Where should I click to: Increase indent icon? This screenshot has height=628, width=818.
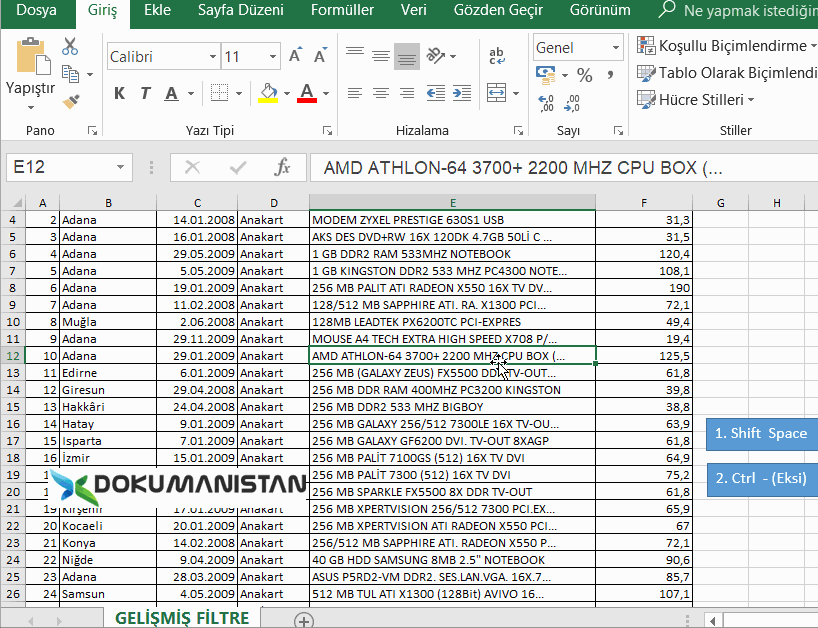coord(462,93)
